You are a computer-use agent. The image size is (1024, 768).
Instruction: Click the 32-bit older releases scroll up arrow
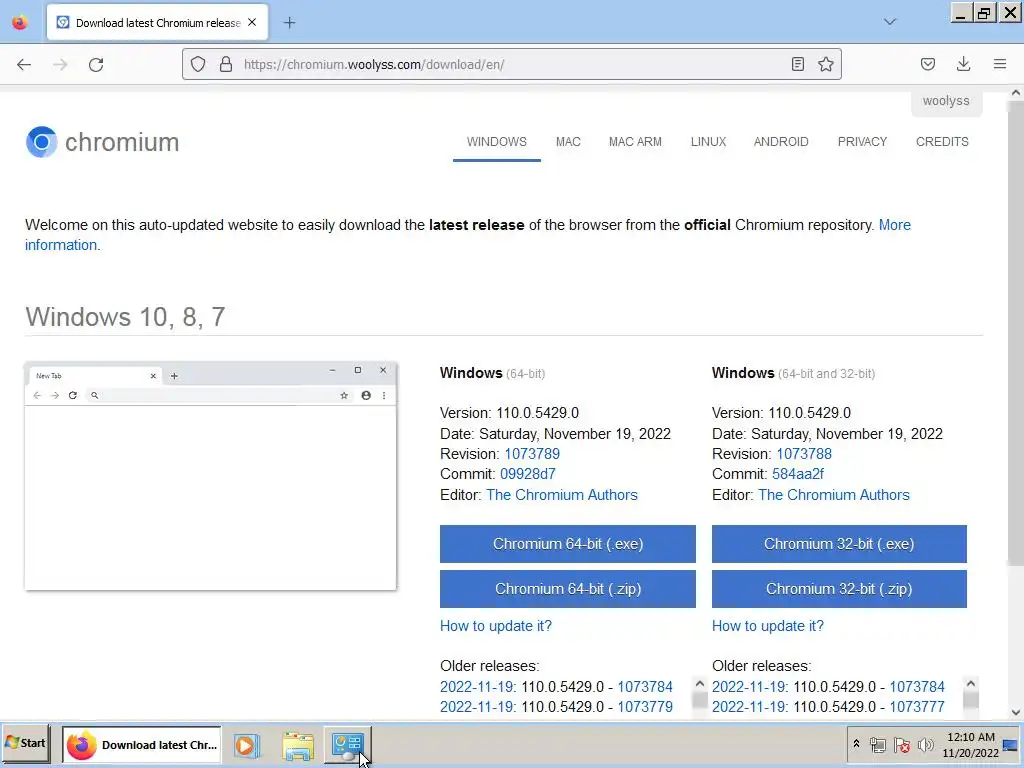970,684
